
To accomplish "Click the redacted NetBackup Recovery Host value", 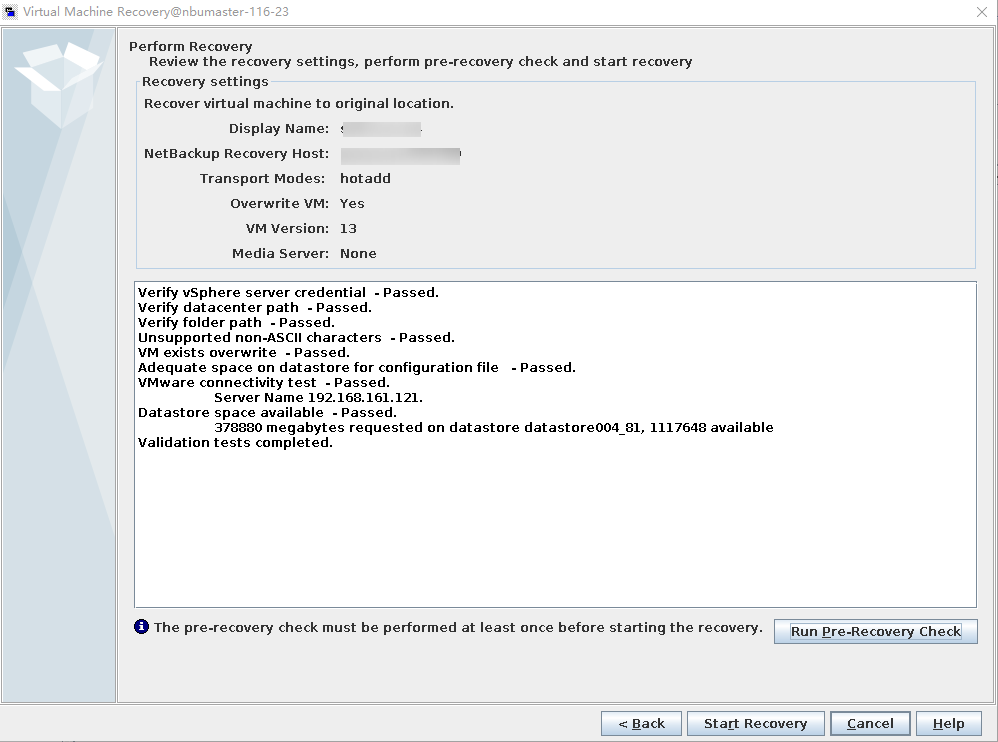I will point(400,154).
